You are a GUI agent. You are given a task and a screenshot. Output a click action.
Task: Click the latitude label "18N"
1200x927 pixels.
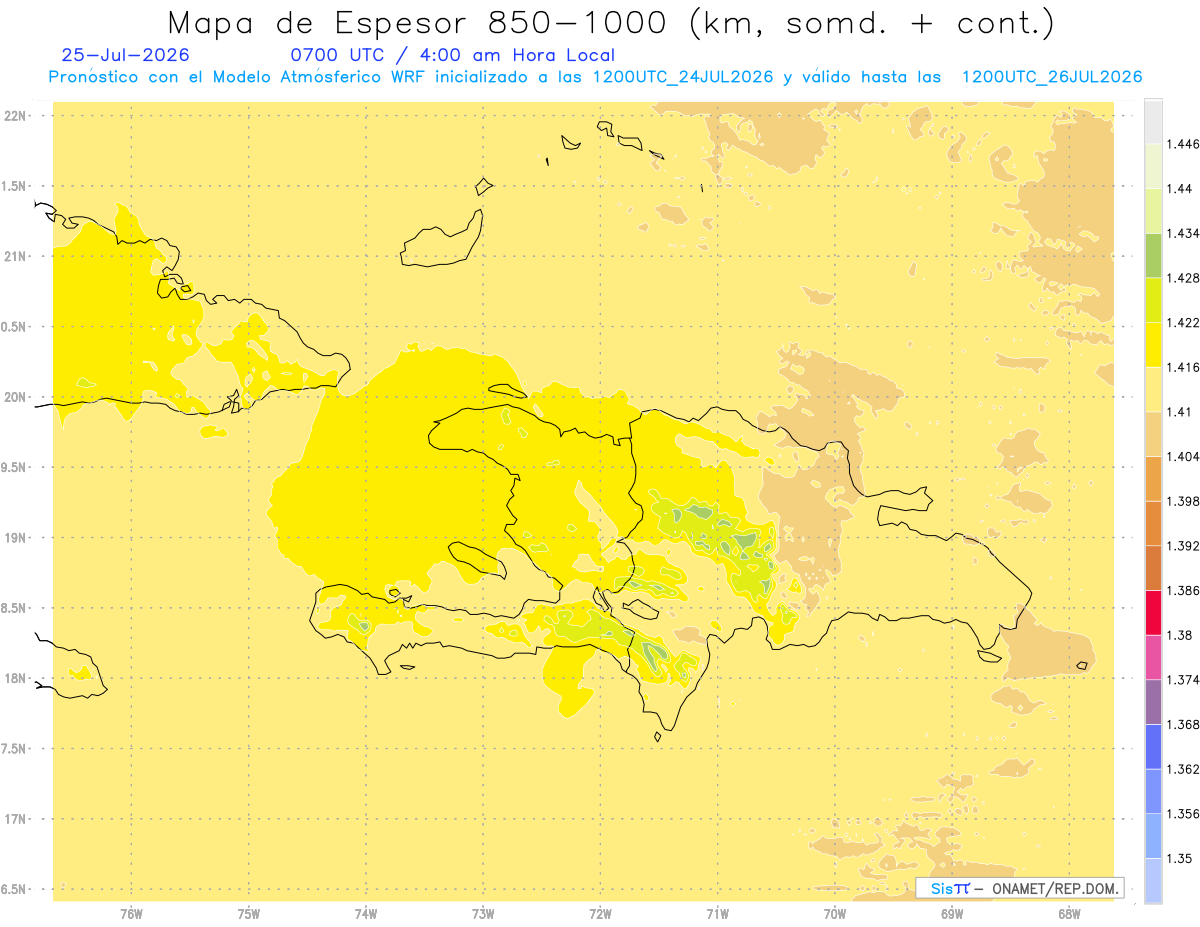click(17, 678)
